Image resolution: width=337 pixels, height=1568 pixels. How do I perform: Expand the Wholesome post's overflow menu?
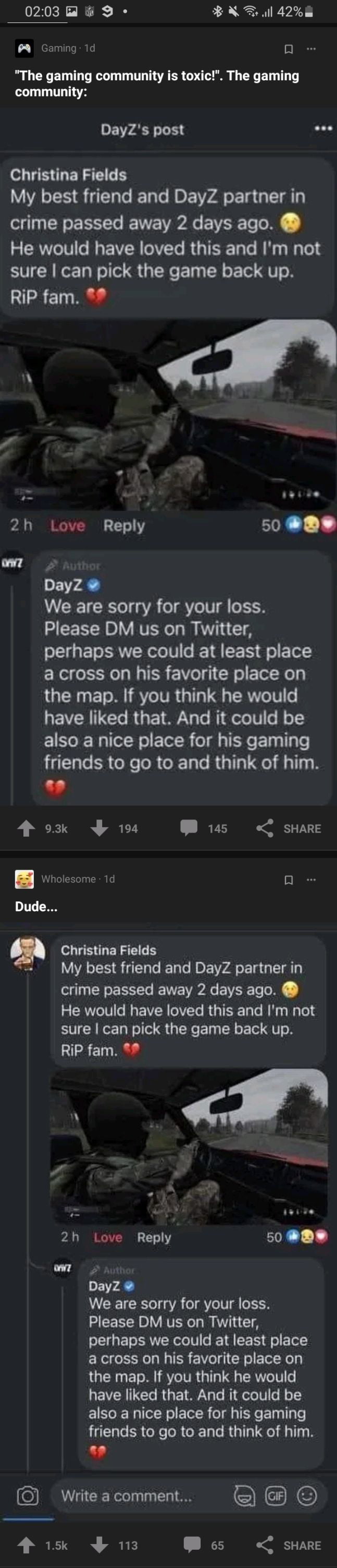311,879
